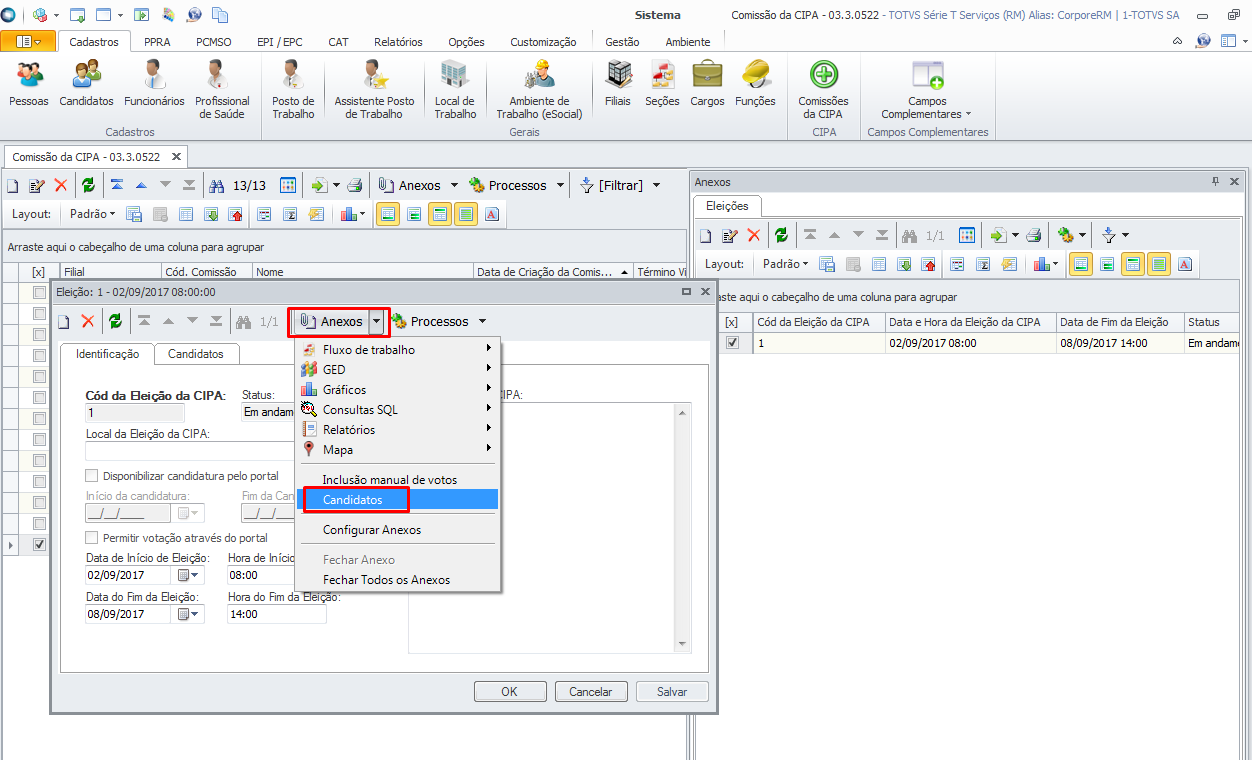The height and width of the screenshot is (760, 1252).
Task: Open Cargos in the ribbon
Action: click(707, 84)
